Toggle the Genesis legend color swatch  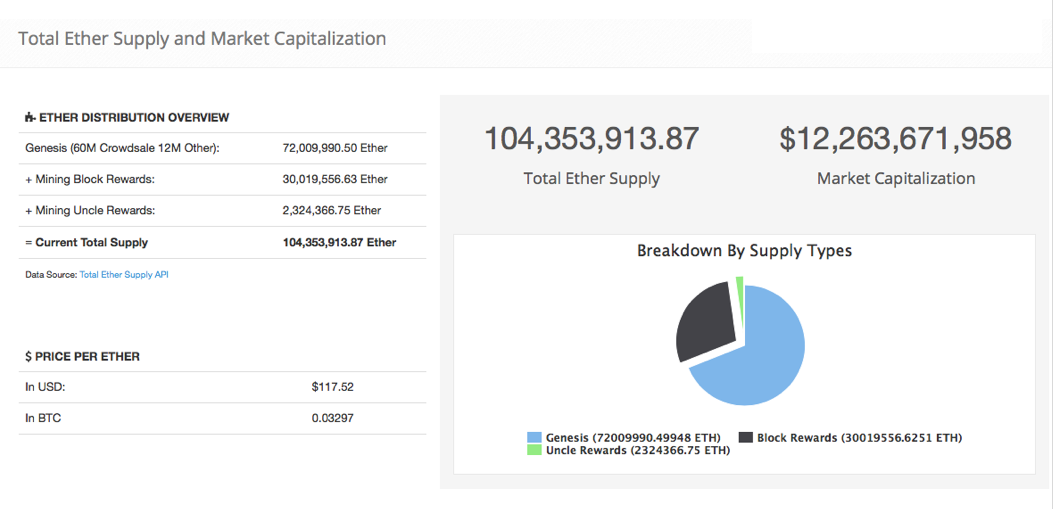(534, 438)
